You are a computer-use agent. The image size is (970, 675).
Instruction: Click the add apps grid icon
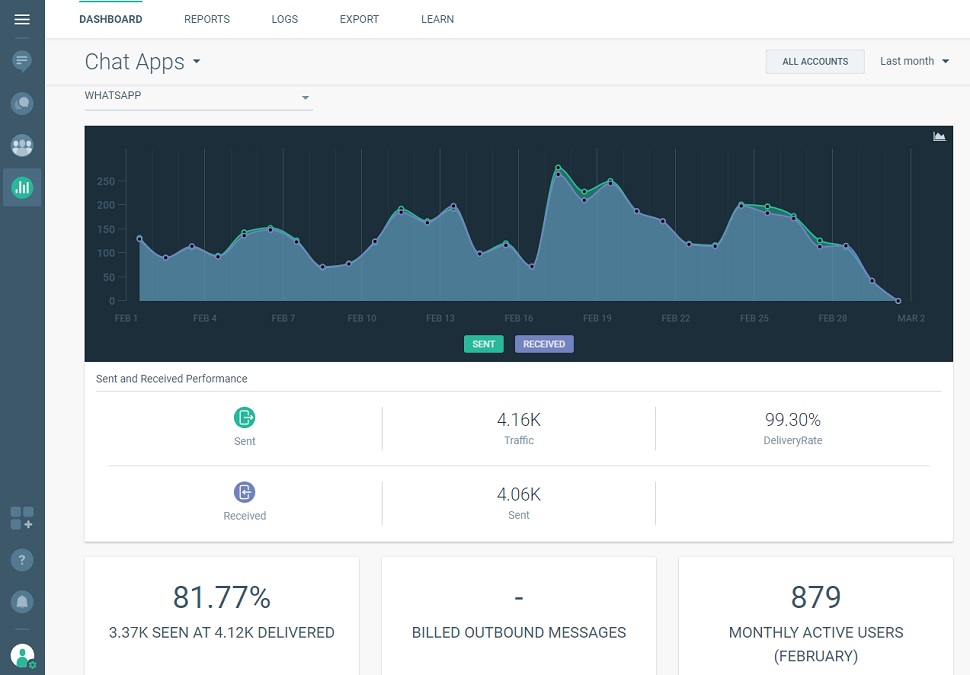click(22, 518)
